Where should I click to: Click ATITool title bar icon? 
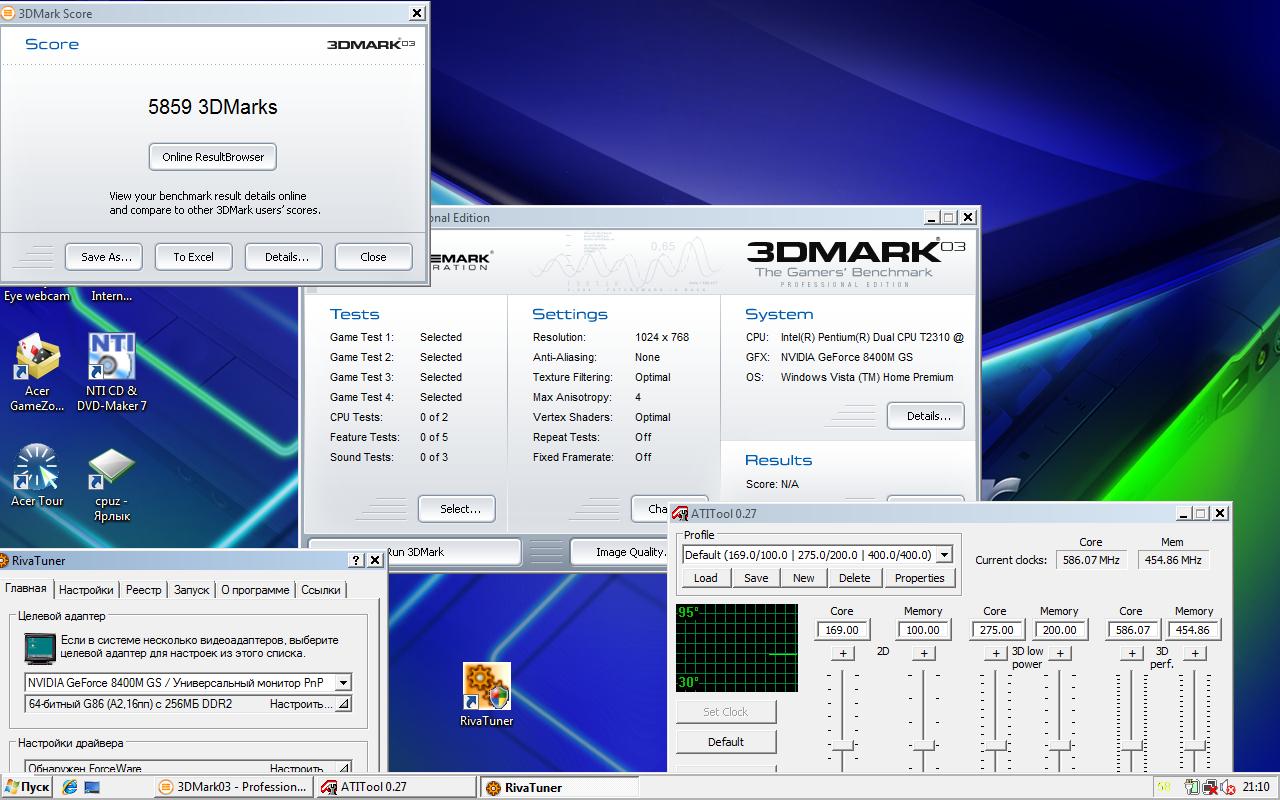coord(680,513)
